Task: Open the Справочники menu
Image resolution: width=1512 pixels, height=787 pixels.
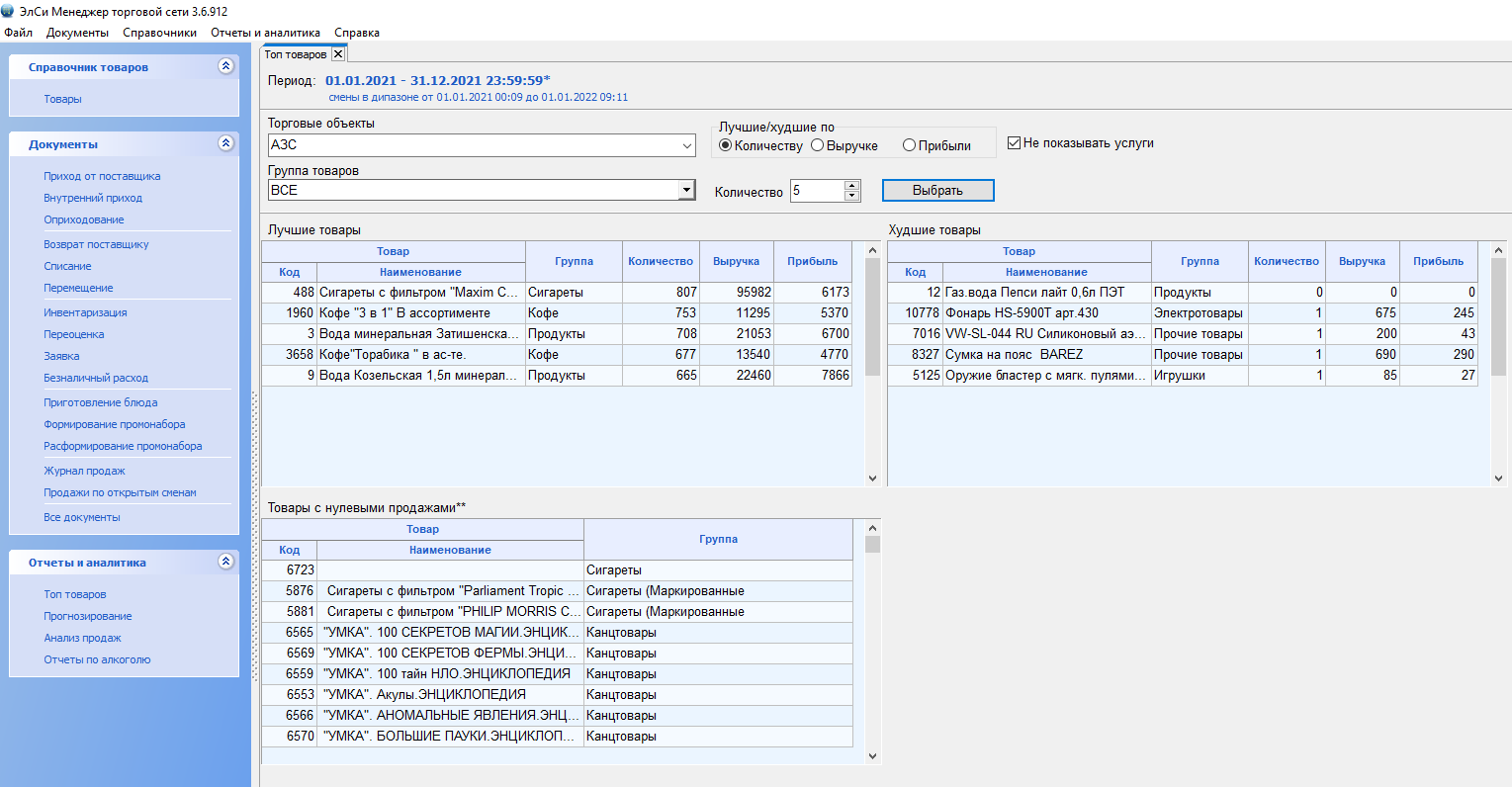Action: point(159,33)
